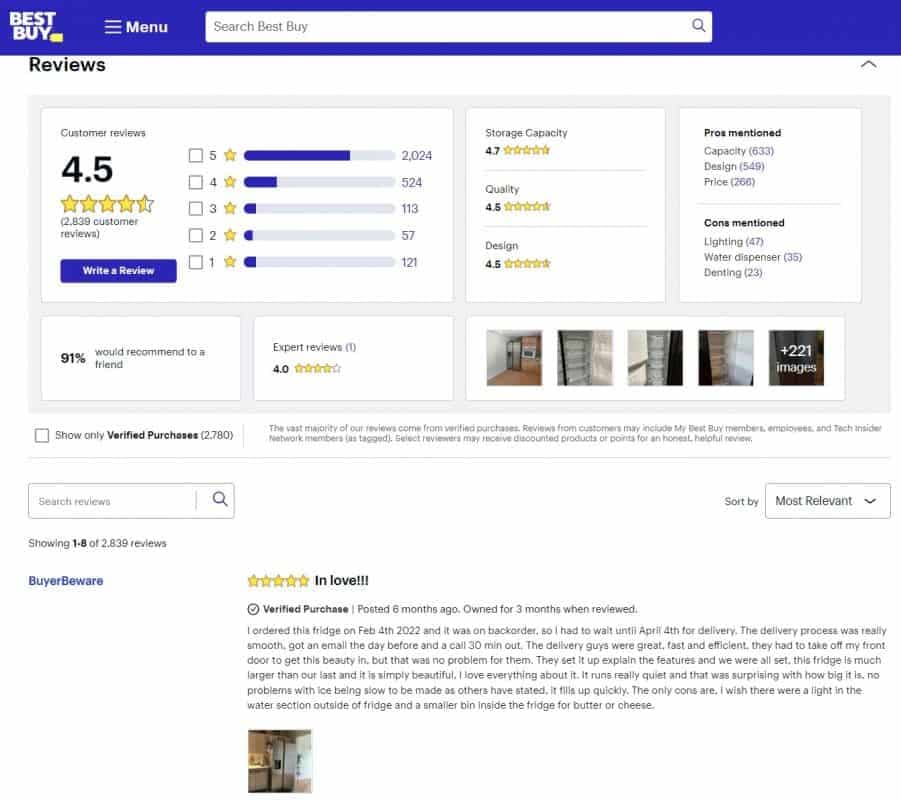Check the 5 star filter checkbox
Viewport: 901px width, 800px height.
196,155
